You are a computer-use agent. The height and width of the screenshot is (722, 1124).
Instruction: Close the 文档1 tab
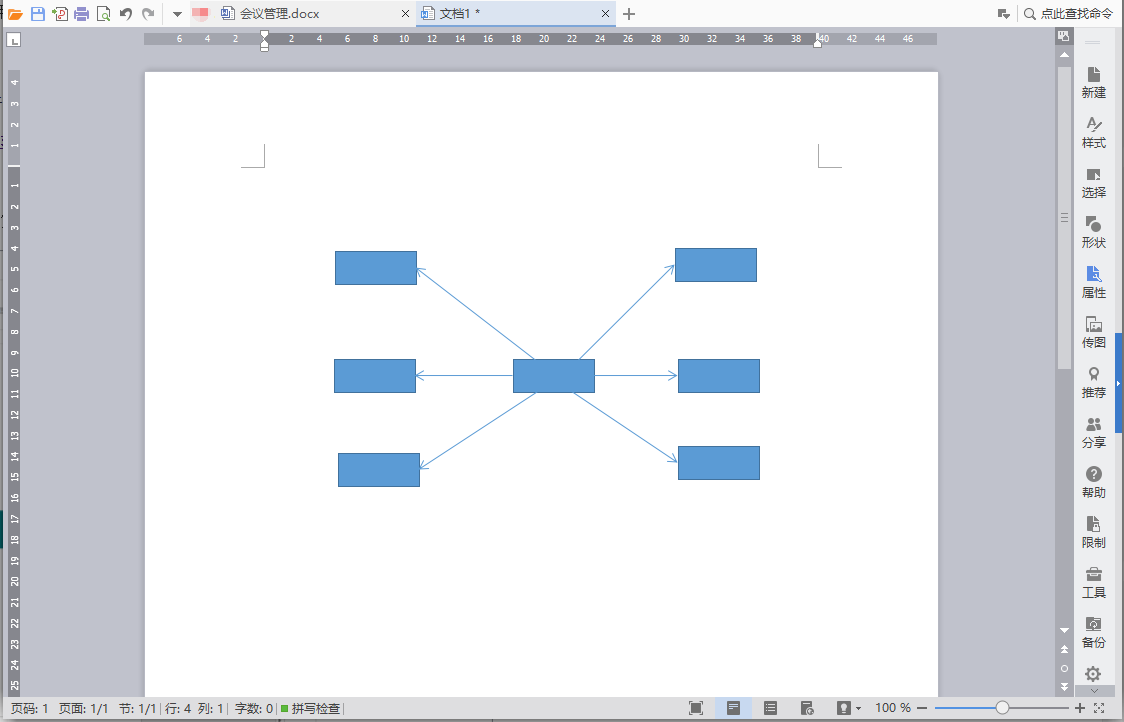[605, 14]
